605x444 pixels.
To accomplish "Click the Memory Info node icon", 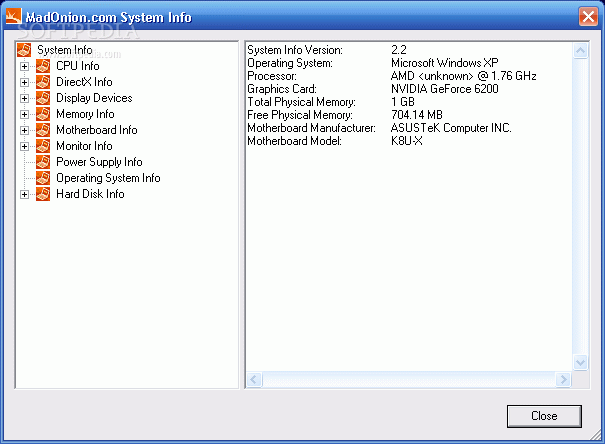I will [x=43, y=114].
